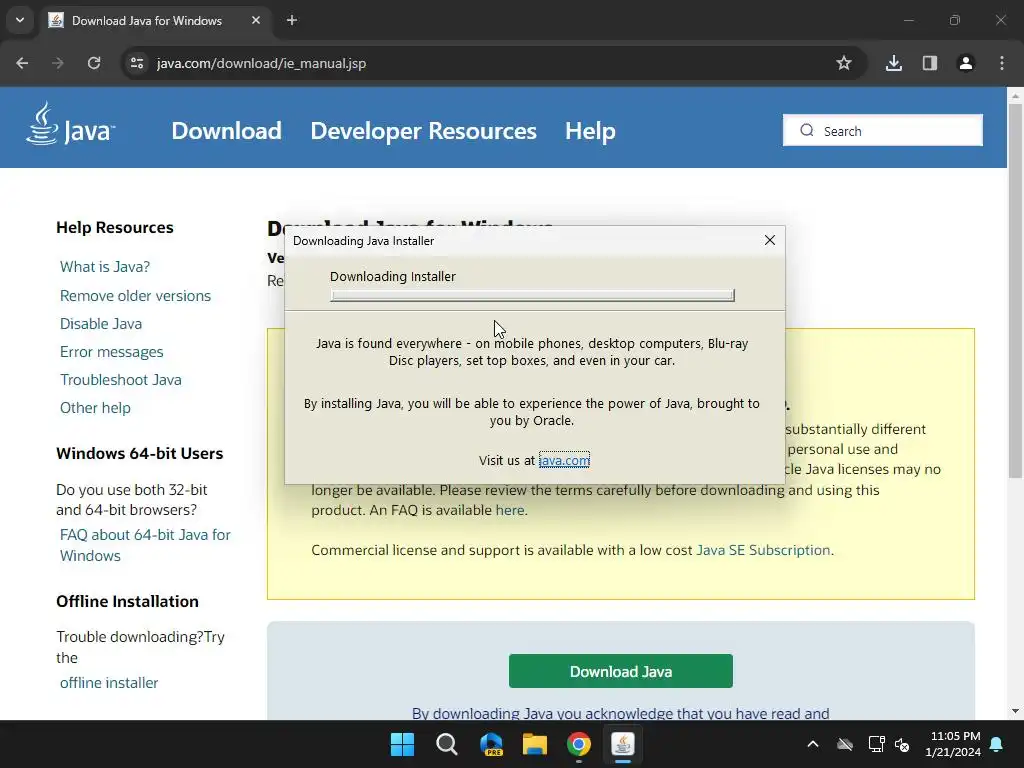The width and height of the screenshot is (1024, 768).
Task: Open What is Java? link
Action: click(105, 267)
